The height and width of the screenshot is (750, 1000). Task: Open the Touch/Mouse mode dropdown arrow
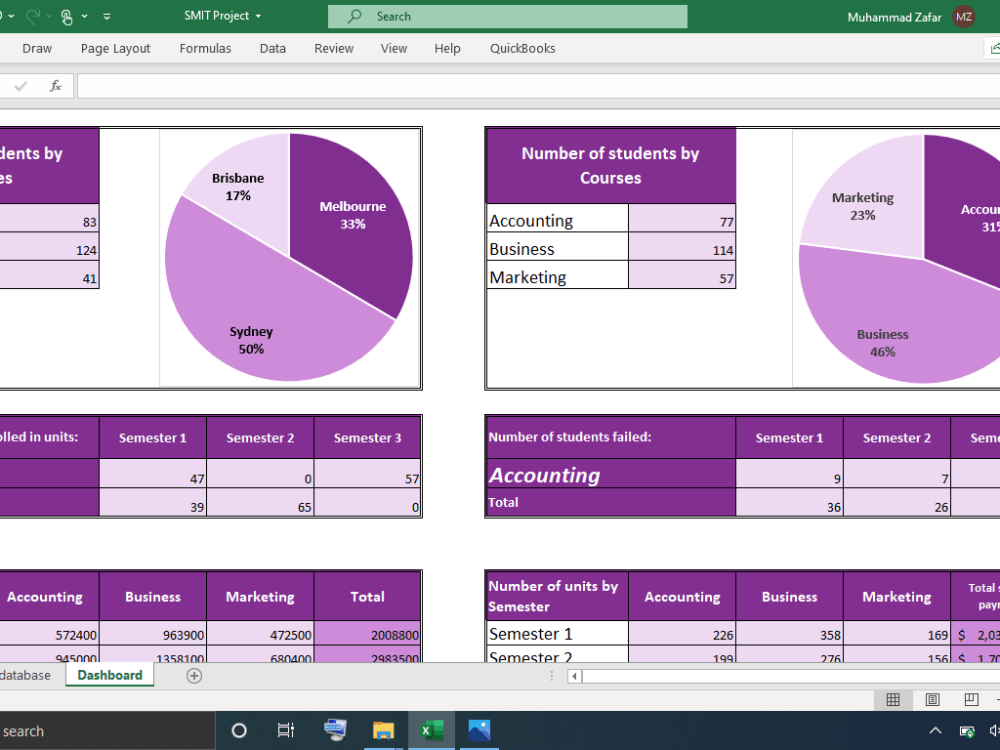click(x=84, y=17)
